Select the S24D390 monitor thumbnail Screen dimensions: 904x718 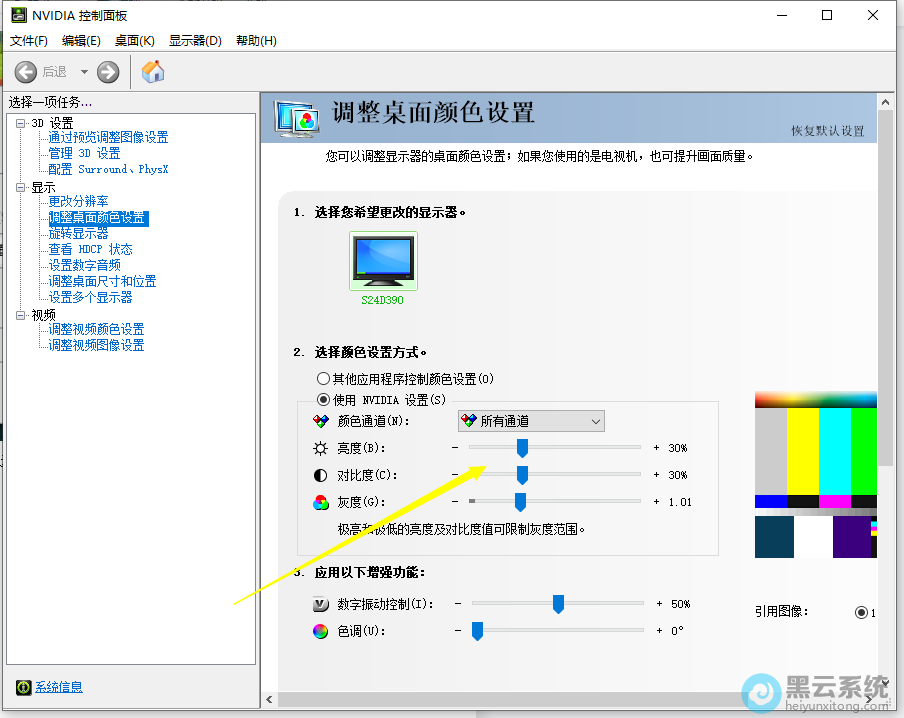382,260
